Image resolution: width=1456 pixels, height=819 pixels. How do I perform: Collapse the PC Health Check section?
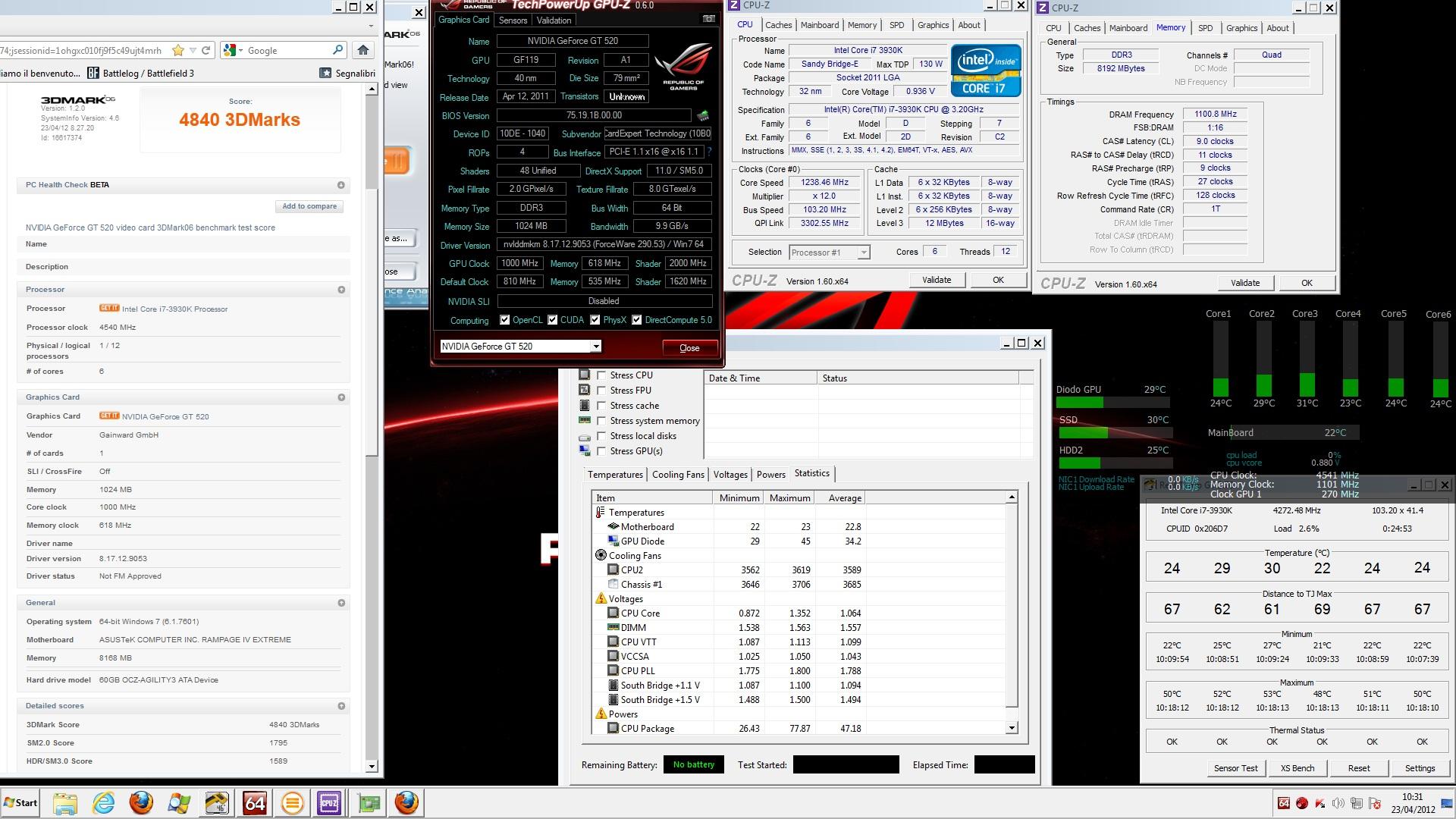pyautogui.click(x=340, y=185)
